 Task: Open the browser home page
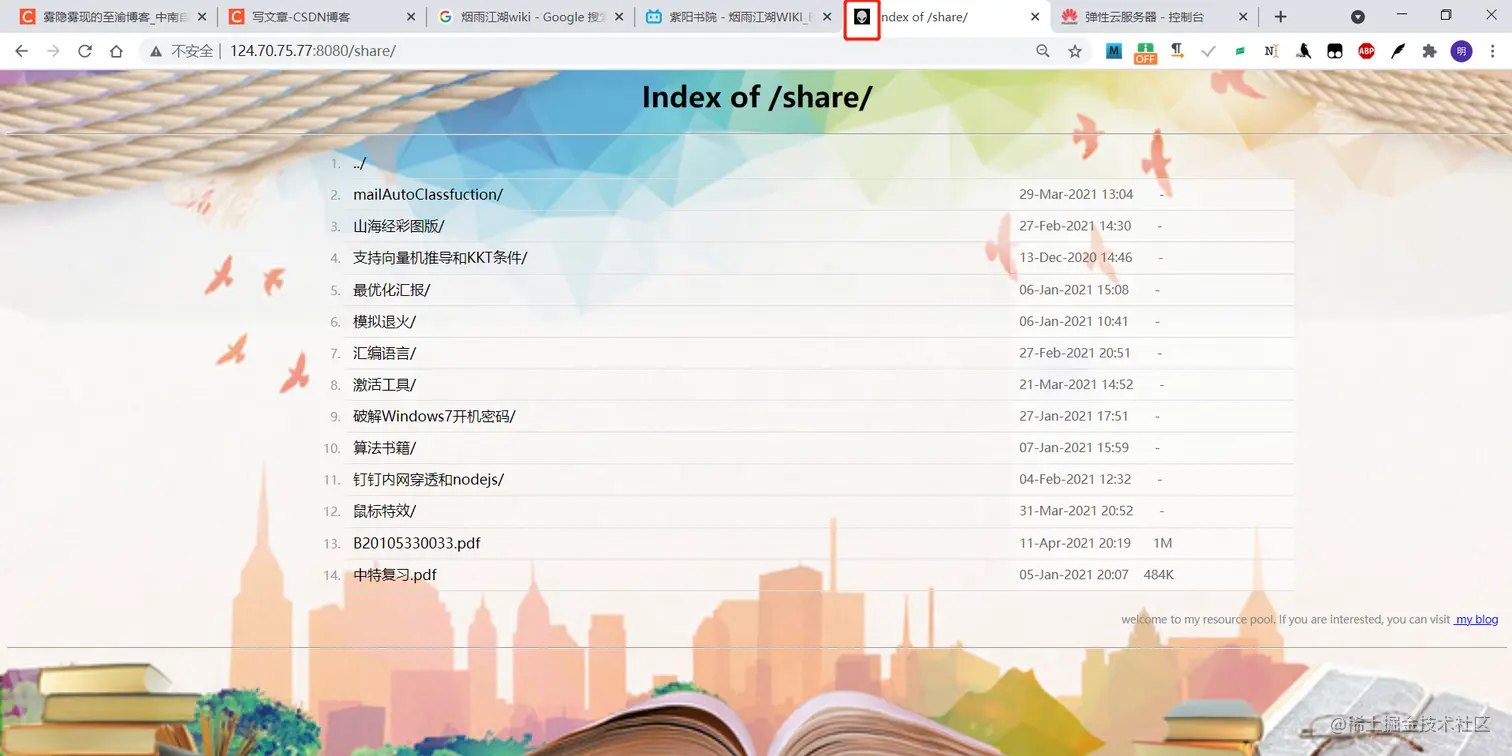(x=116, y=51)
